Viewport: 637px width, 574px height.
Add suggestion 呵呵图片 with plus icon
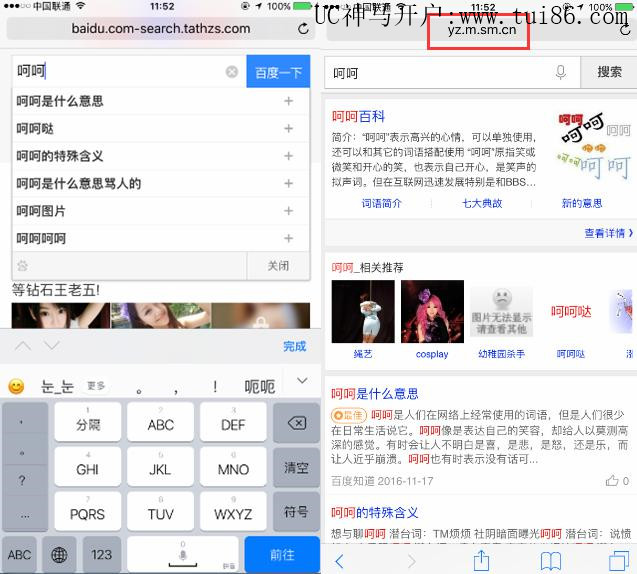point(288,211)
